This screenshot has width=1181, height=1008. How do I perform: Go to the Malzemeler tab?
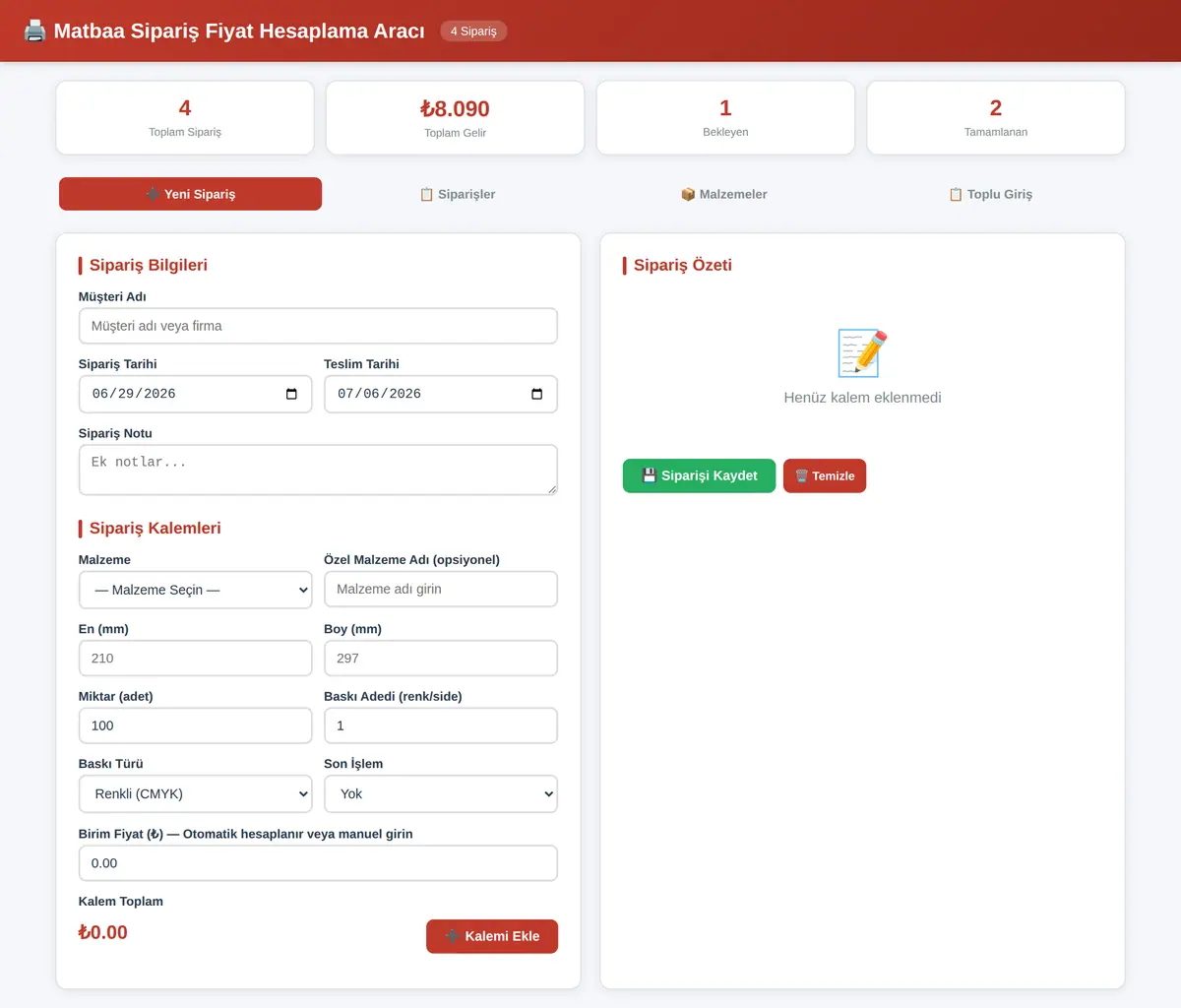click(723, 194)
